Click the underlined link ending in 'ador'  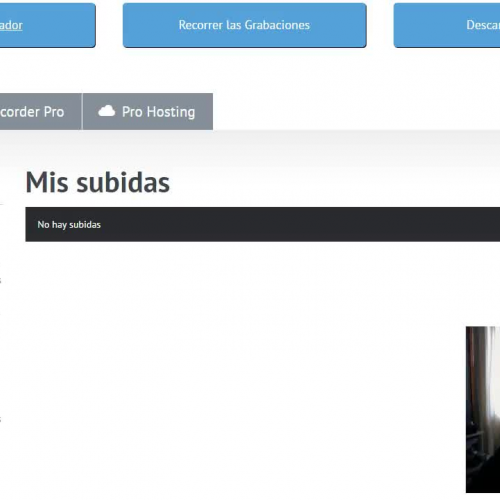[x=11, y=25]
